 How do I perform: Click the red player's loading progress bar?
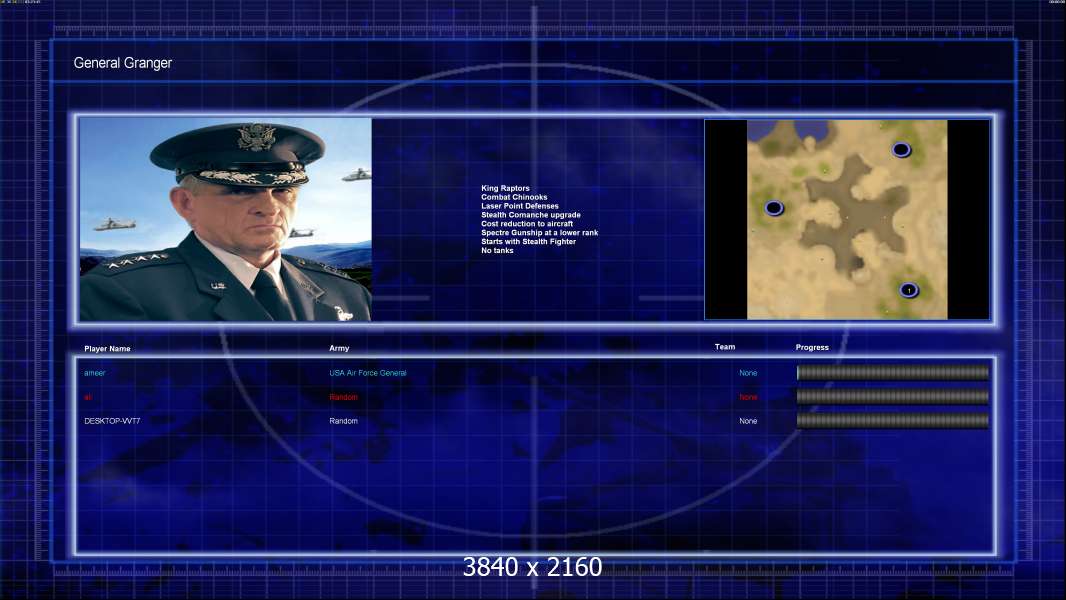click(x=893, y=396)
